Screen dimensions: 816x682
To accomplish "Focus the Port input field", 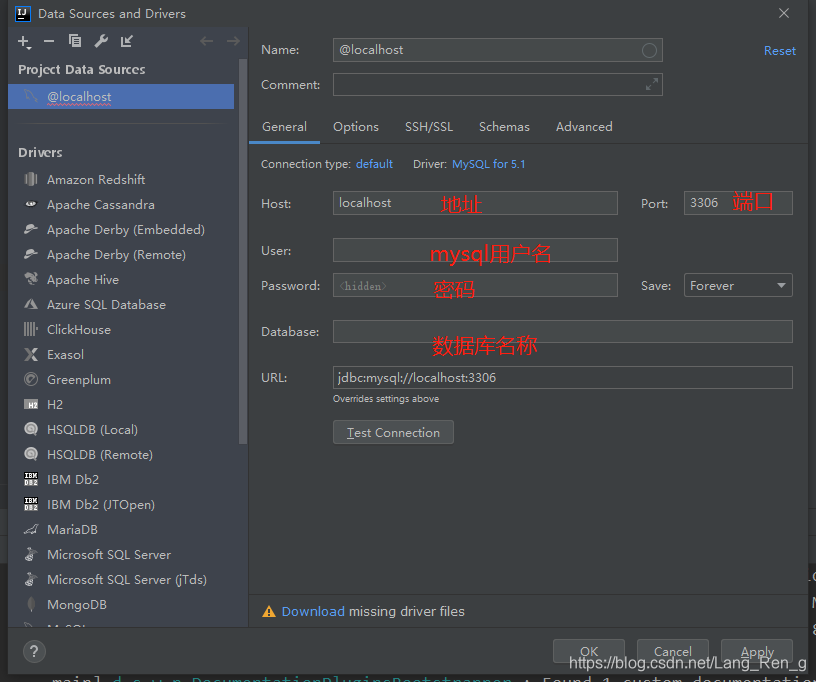I will pyautogui.click(x=738, y=203).
